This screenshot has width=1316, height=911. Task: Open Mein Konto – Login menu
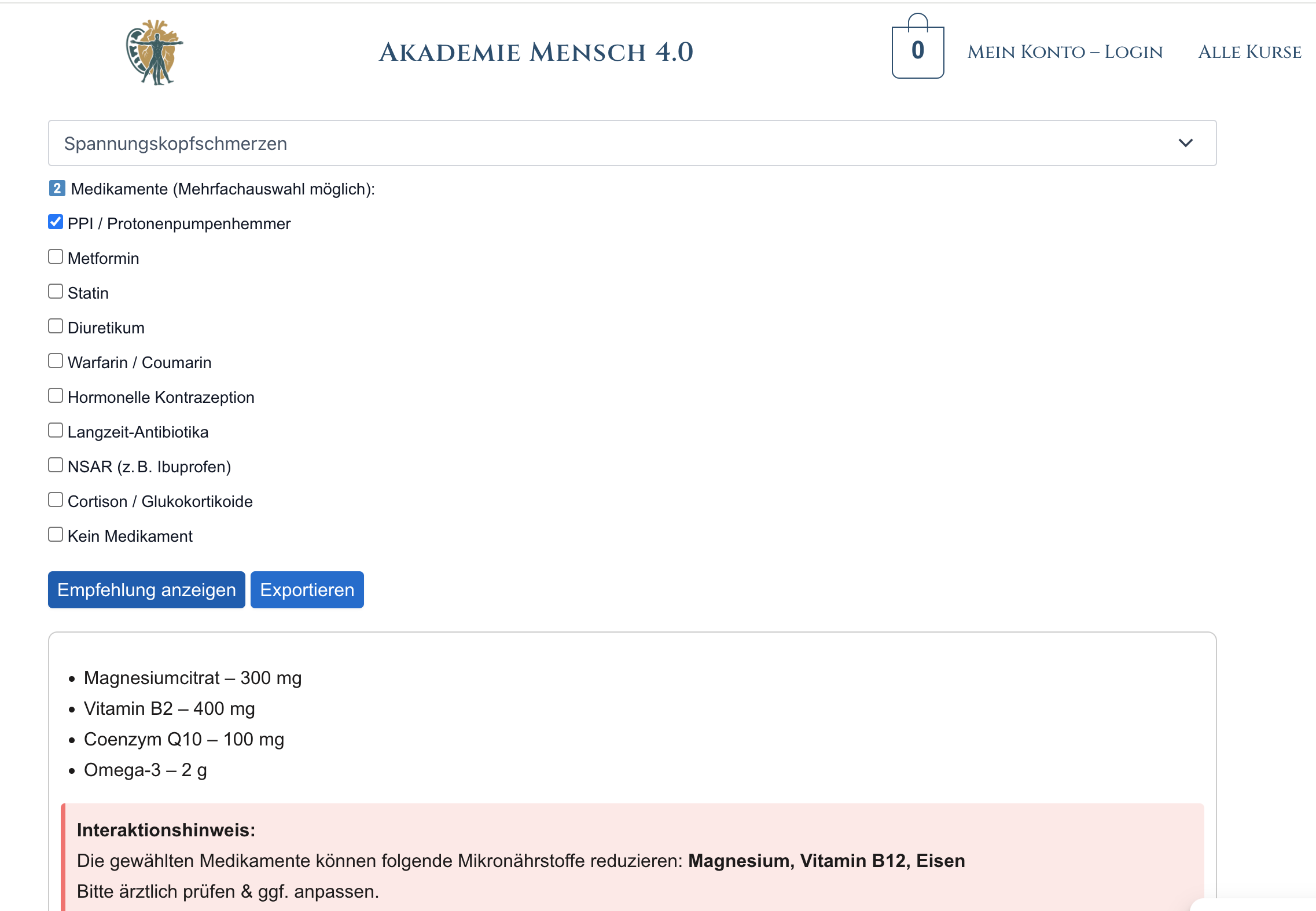[x=1065, y=52]
